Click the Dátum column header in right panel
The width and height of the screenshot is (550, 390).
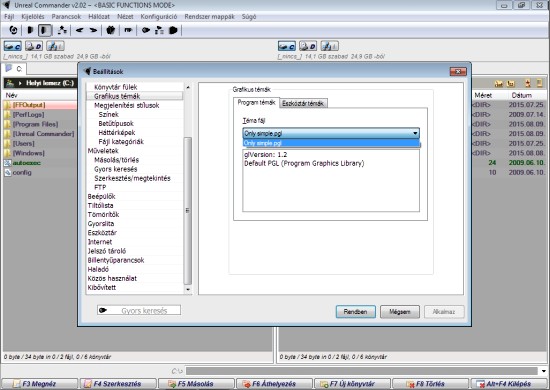tap(522, 95)
